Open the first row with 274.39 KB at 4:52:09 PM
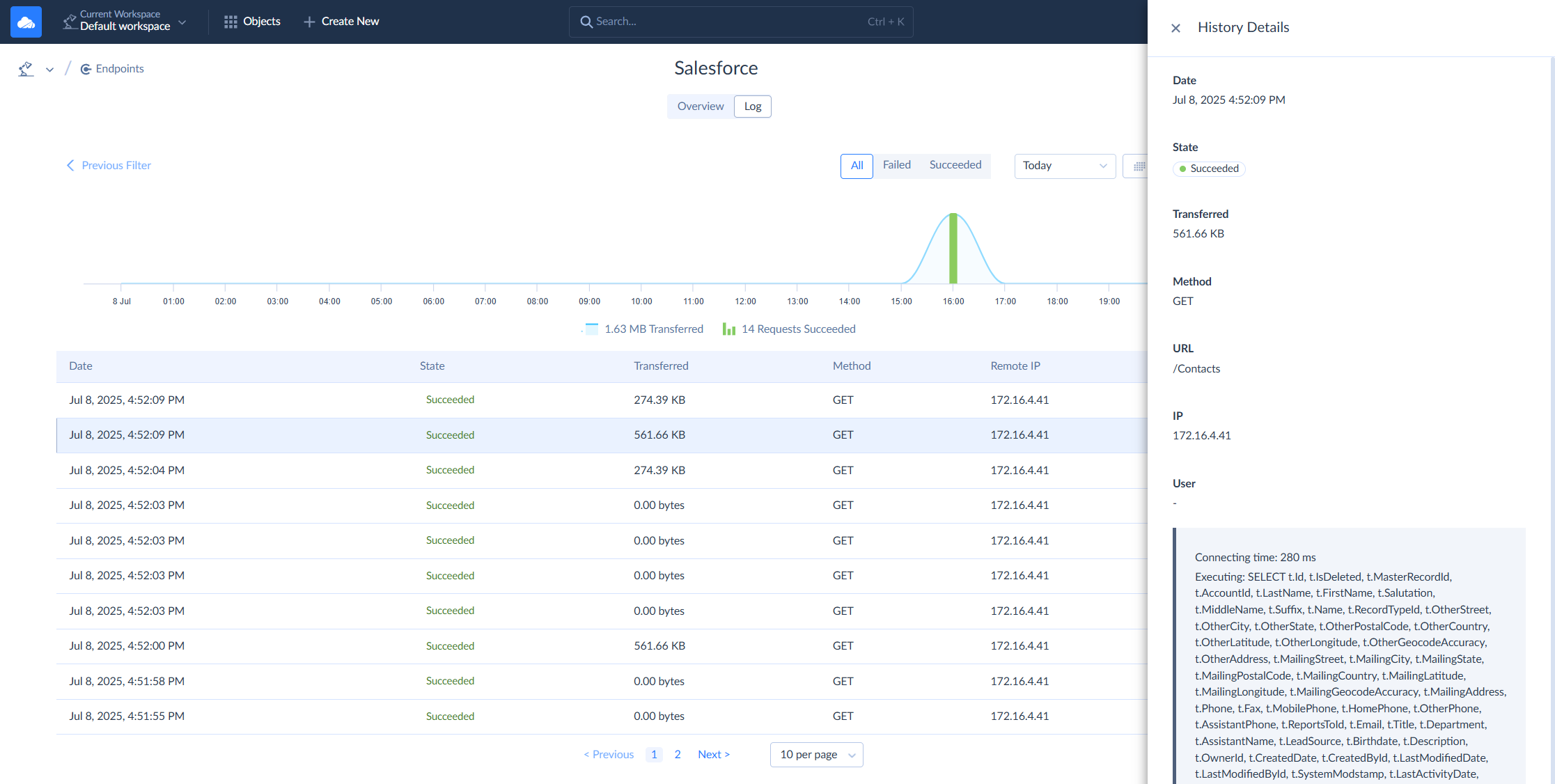The width and height of the screenshot is (1555, 784). (x=602, y=400)
